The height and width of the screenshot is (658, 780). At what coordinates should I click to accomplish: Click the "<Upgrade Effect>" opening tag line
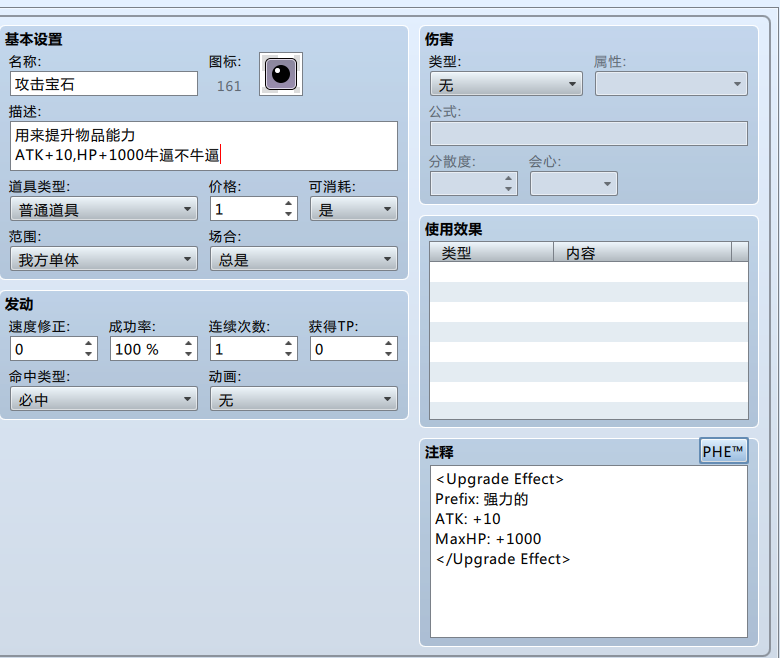(x=499, y=479)
